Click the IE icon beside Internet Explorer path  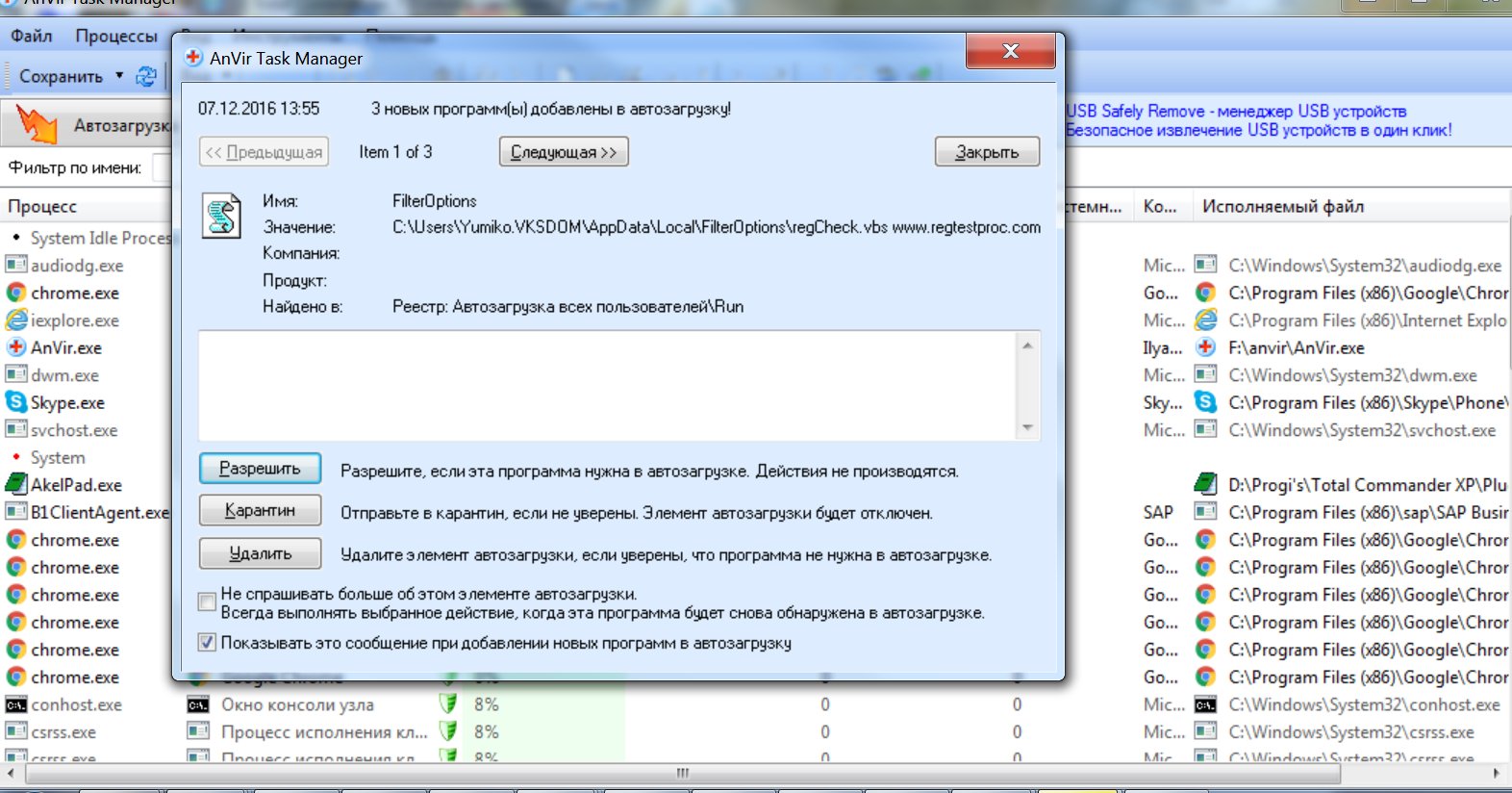tap(1205, 320)
